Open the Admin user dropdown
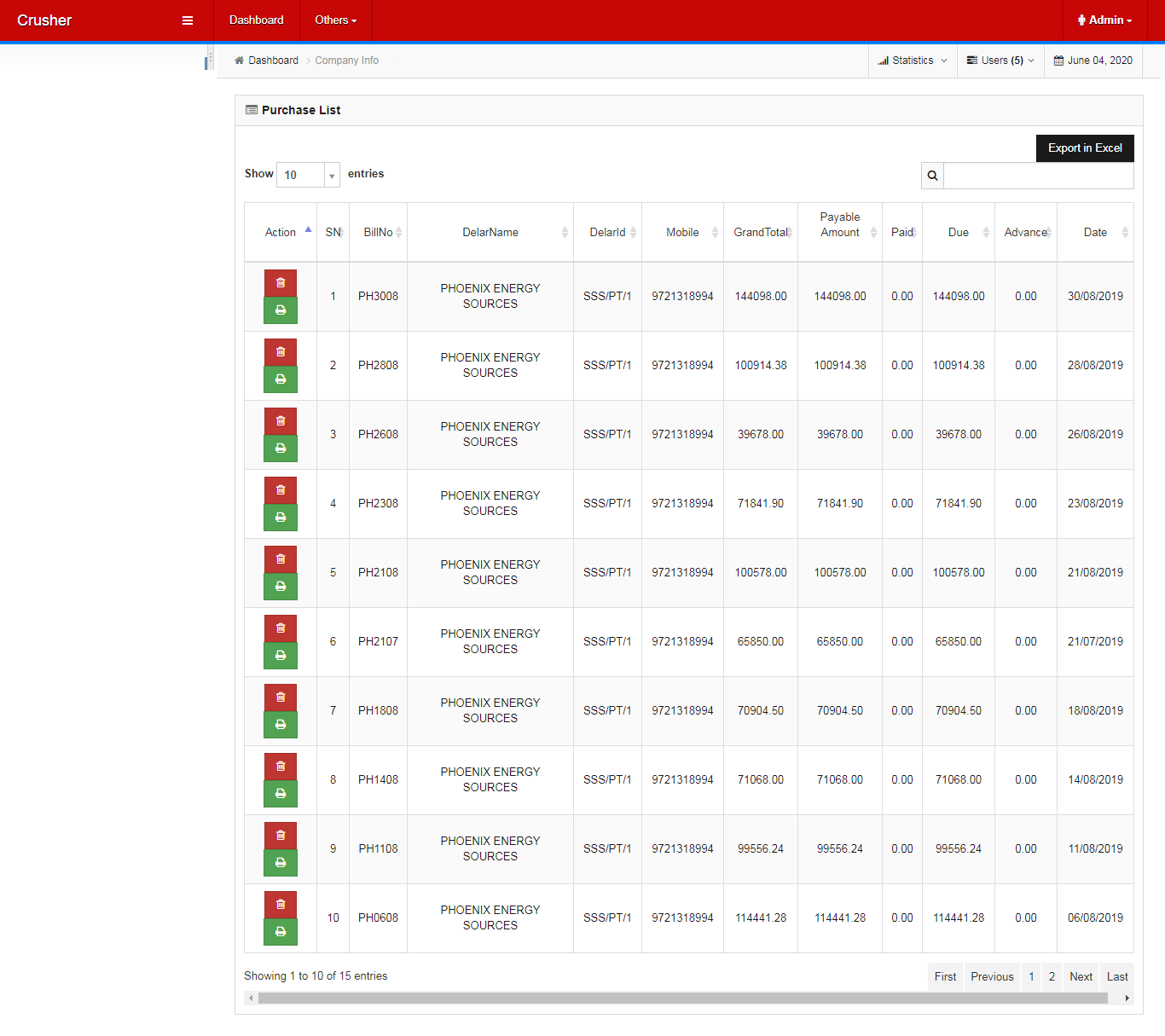Screen dimensions: 1165x1036 [x=1105, y=20]
